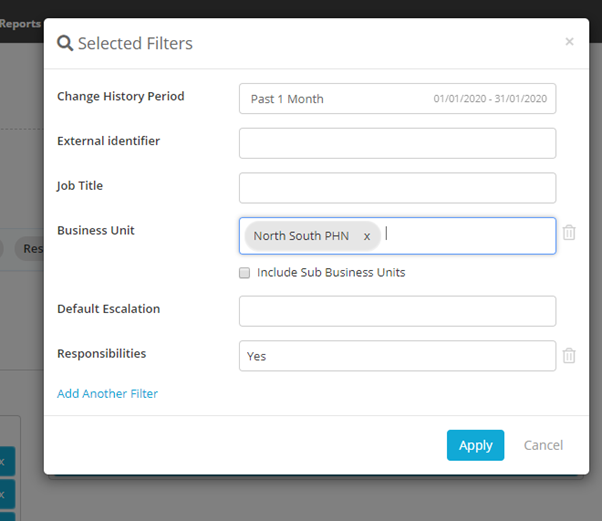The height and width of the screenshot is (521, 602).
Task: Delete the Responsibilities filter via trash icon
Action: click(569, 356)
